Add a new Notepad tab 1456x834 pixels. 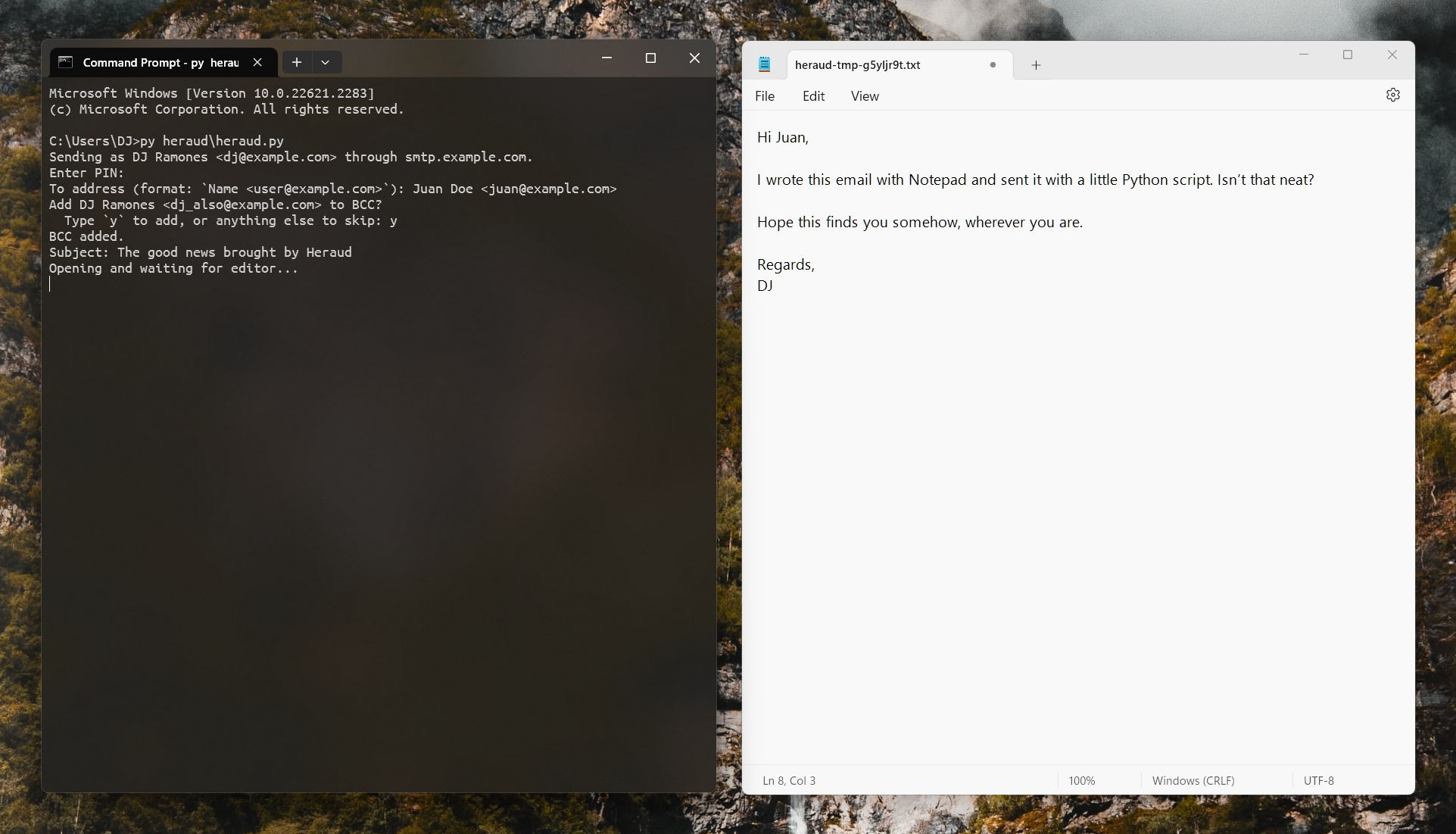point(1036,65)
